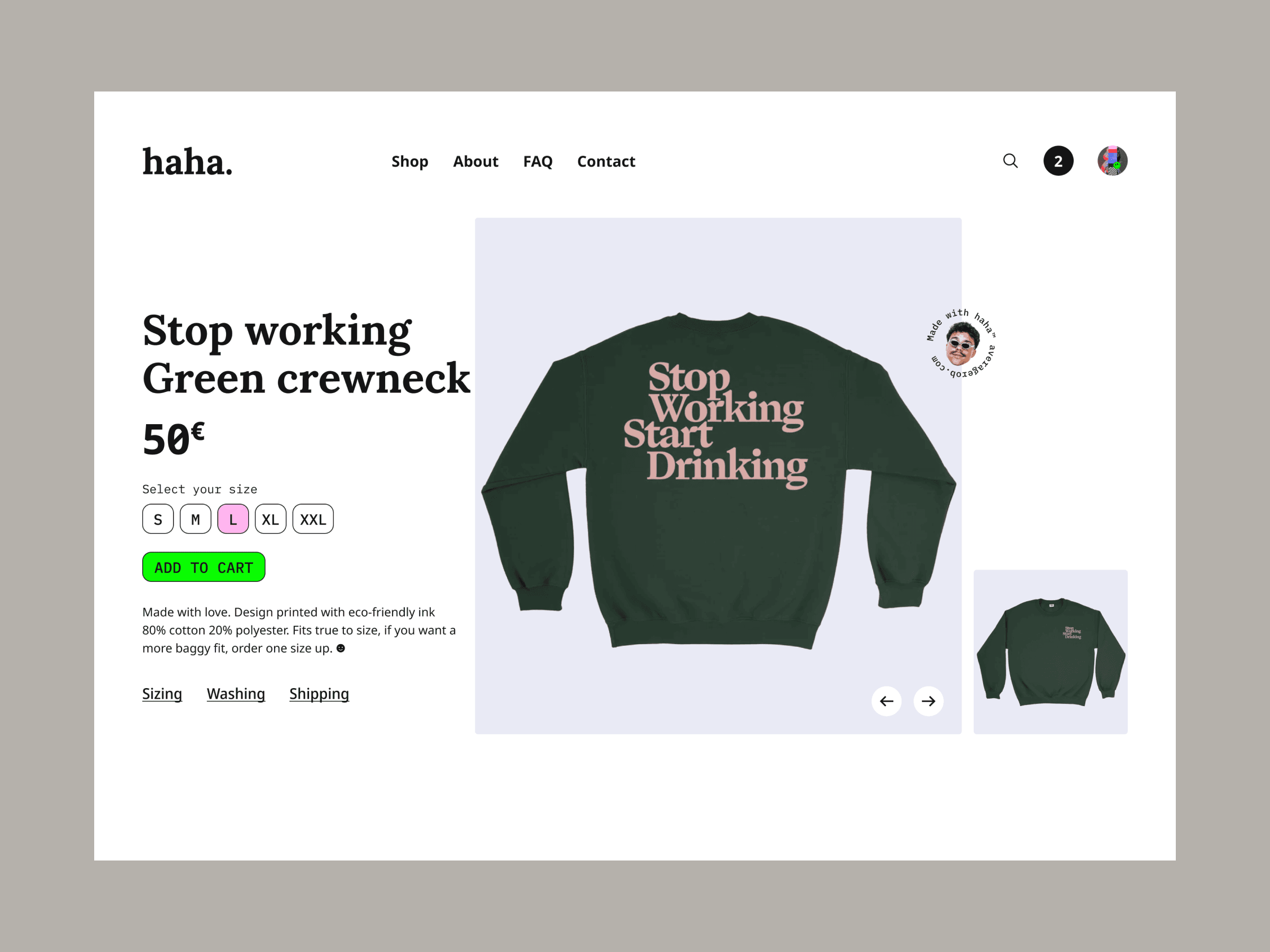The width and height of the screenshot is (1270, 952).
Task: Open the search magnifier icon
Action: point(1011,161)
